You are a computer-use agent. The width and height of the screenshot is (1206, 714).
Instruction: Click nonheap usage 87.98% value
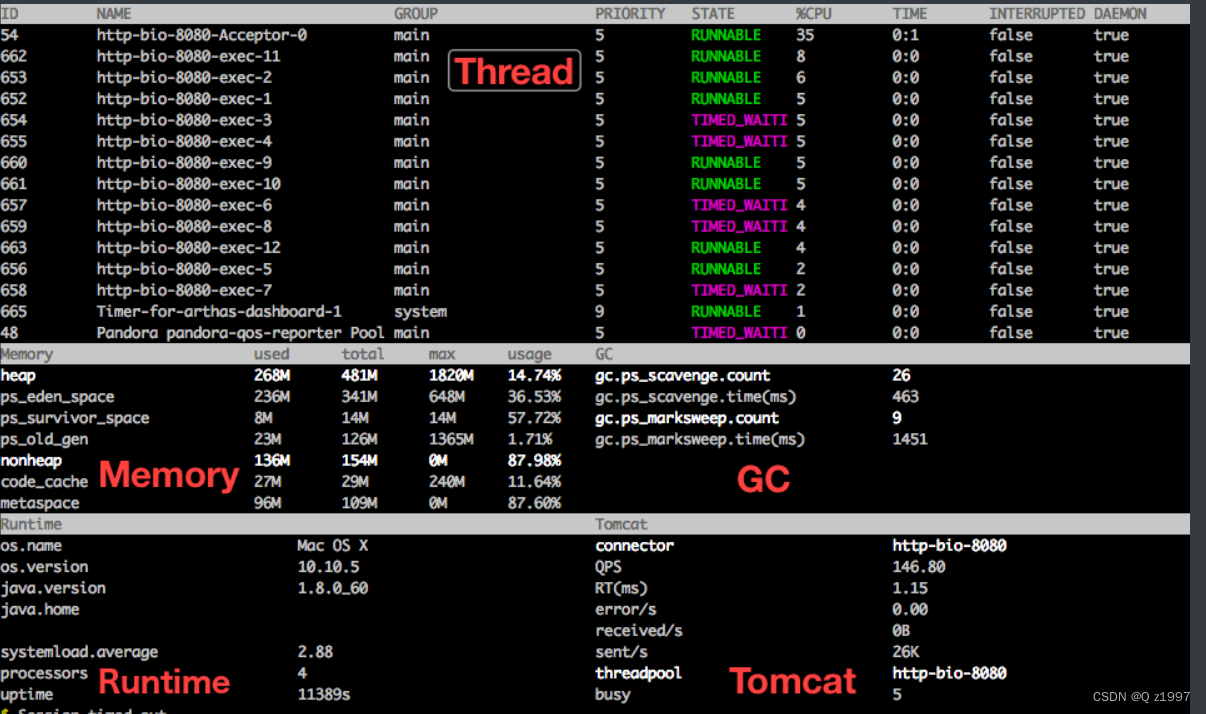click(x=534, y=461)
